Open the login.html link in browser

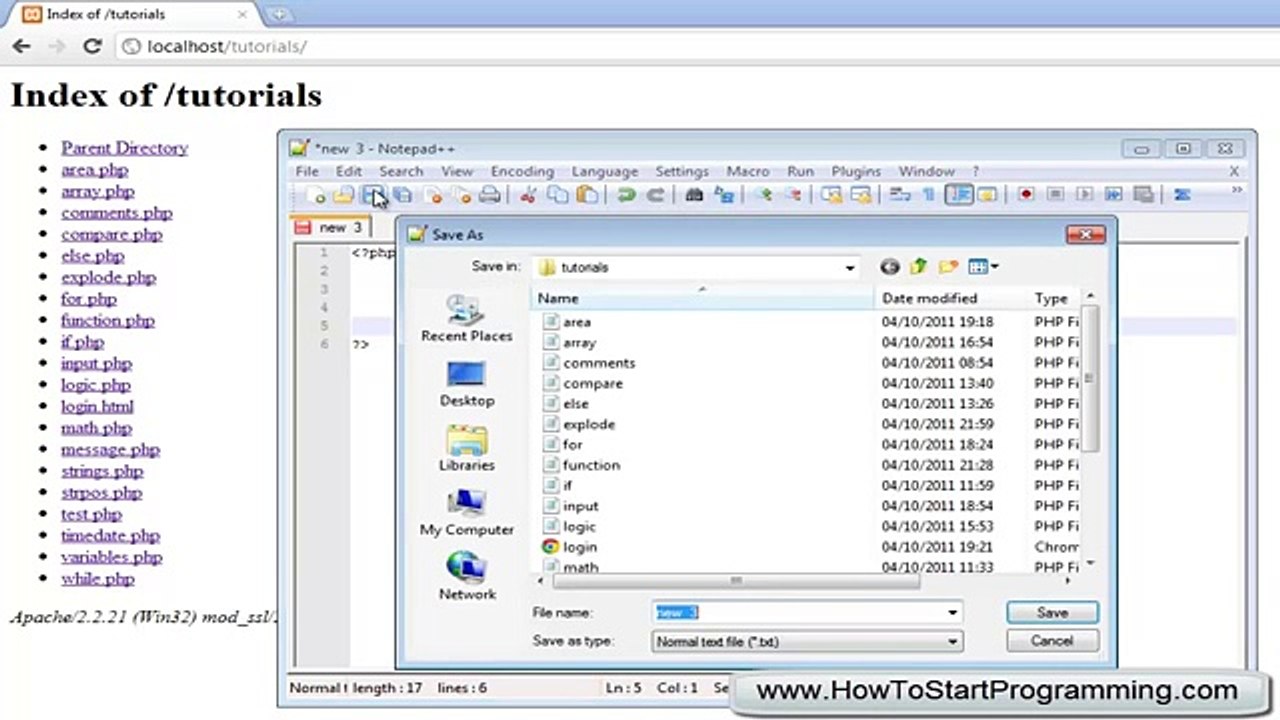click(x=97, y=406)
